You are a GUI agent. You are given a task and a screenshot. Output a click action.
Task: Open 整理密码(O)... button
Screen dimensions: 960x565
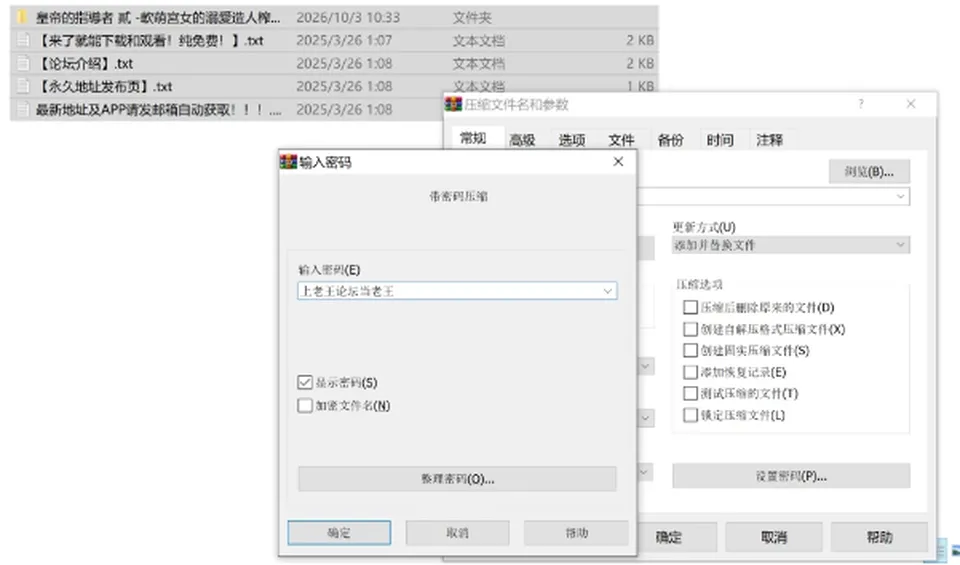[x=457, y=479]
